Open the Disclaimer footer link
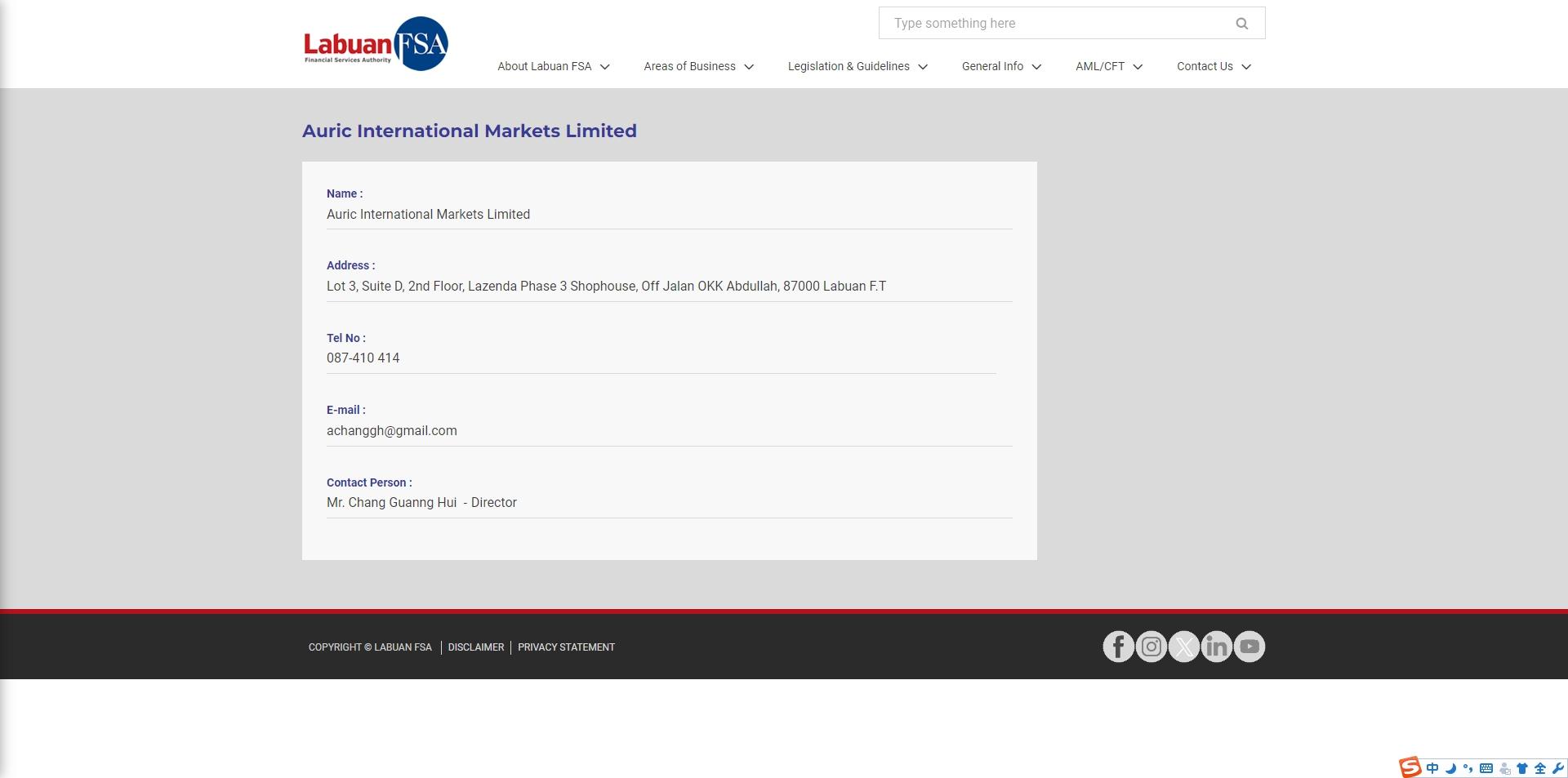This screenshot has height=778, width=1568. pyautogui.click(x=476, y=647)
